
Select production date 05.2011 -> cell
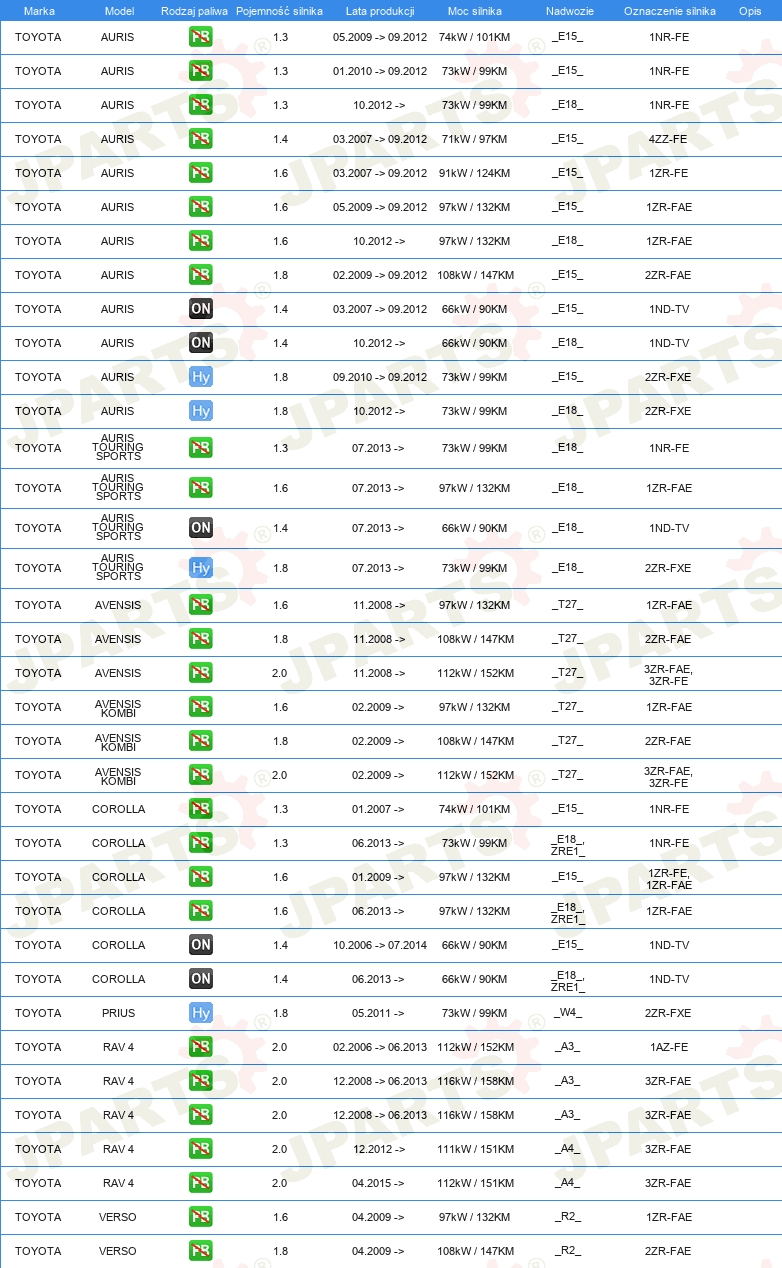pos(378,1013)
